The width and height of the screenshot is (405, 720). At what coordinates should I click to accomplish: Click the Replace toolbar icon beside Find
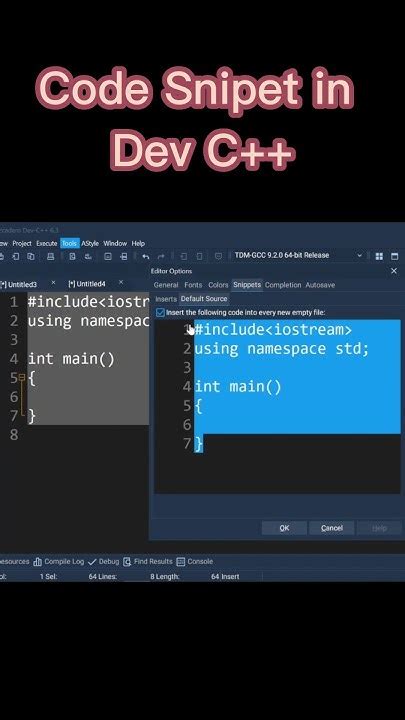(x=86, y=256)
